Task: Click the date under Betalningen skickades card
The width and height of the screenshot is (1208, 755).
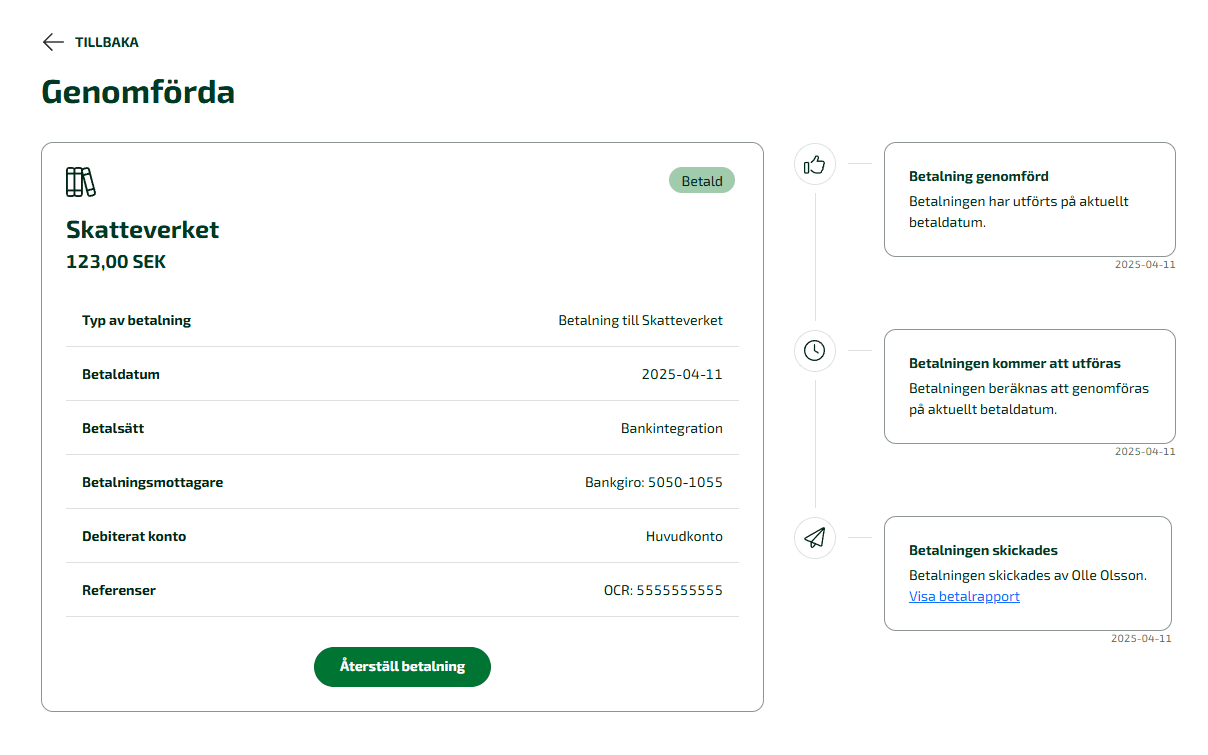Action: [x=1141, y=638]
